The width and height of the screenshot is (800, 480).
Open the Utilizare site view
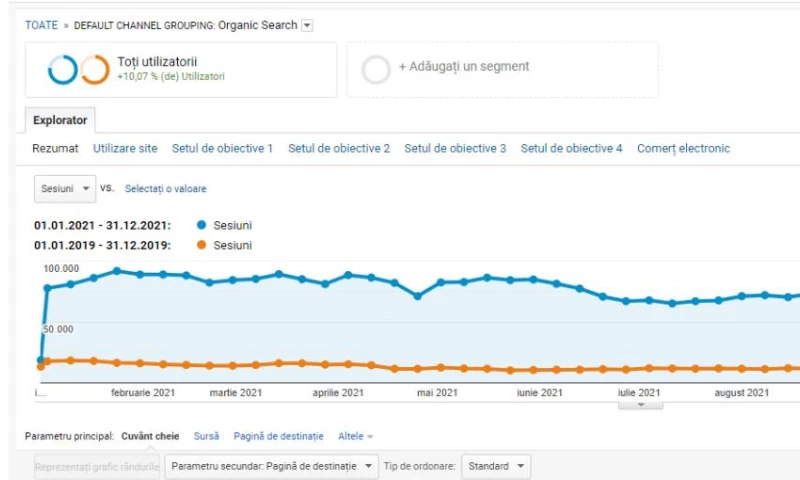pyautogui.click(x=125, y=148)
